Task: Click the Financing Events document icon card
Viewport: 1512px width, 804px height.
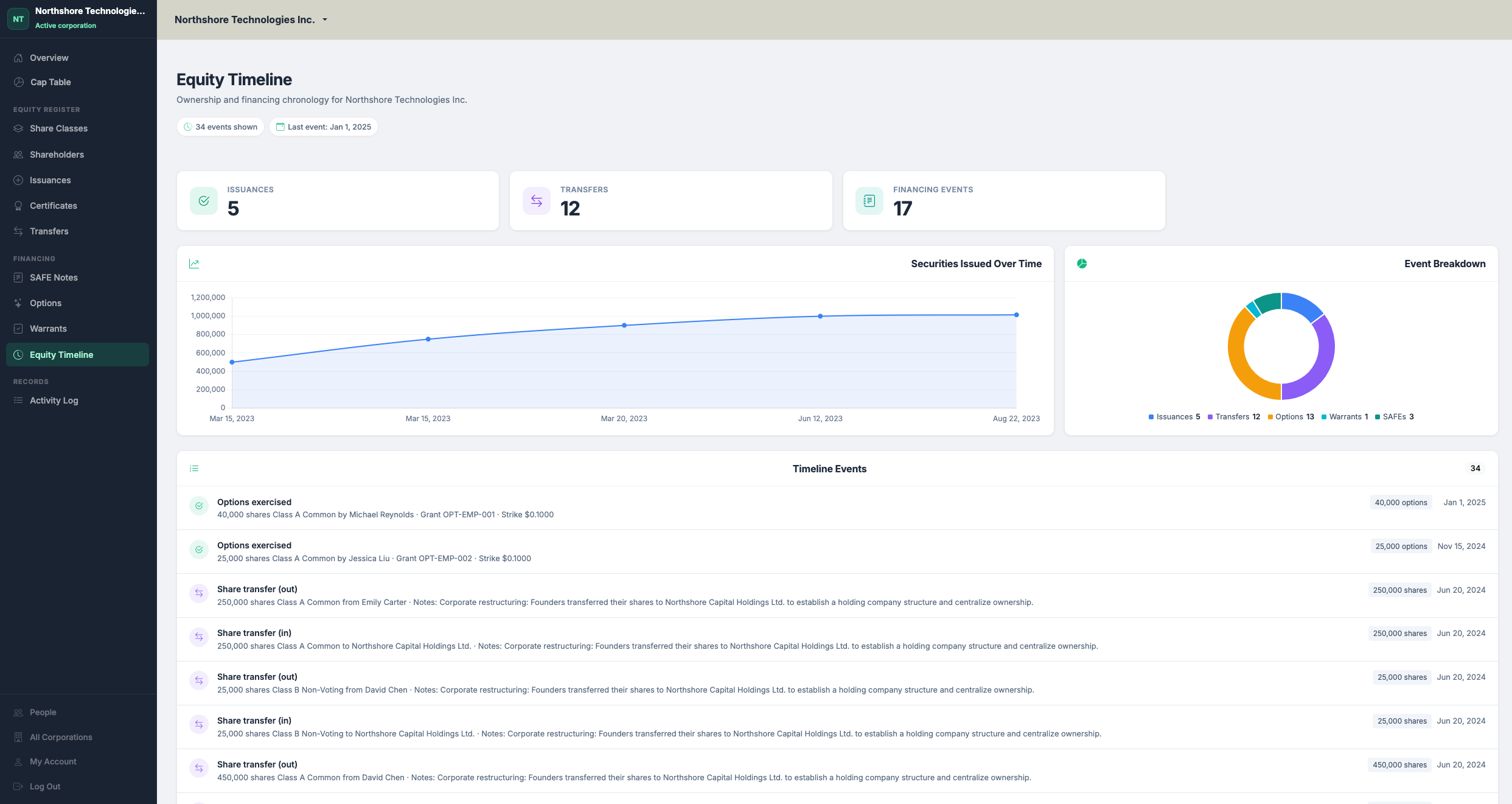Action: coord(869,201)
